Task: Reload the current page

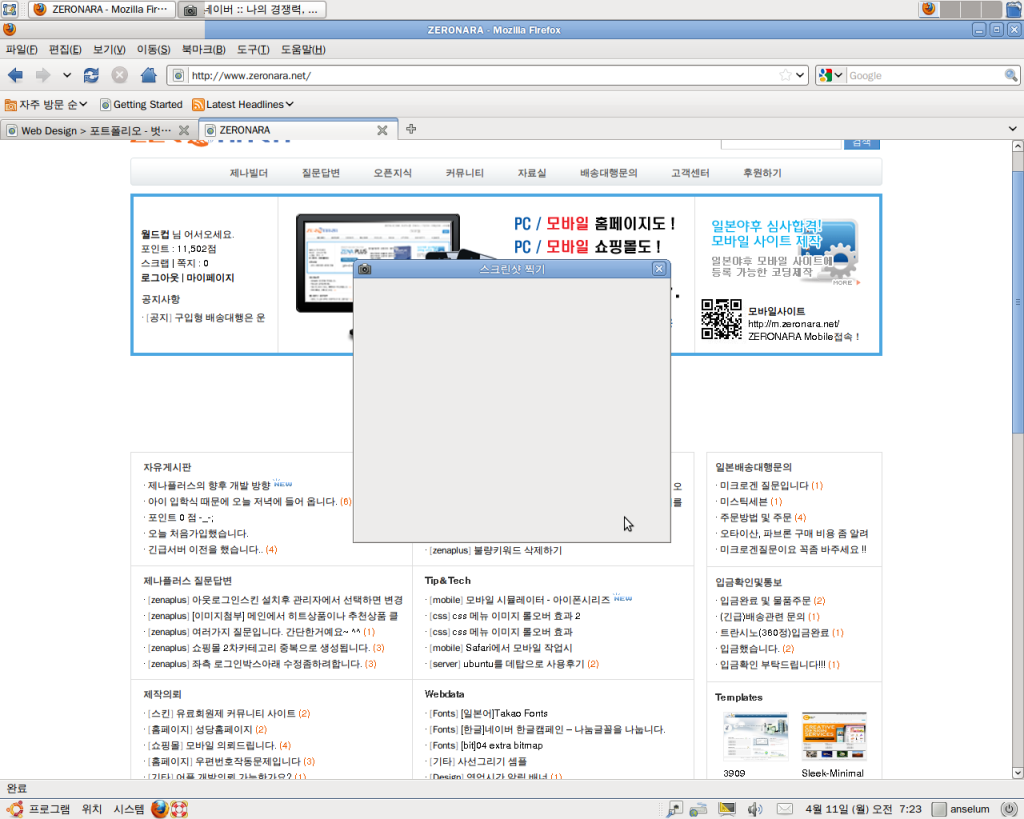Action: [x=91, y=75]
